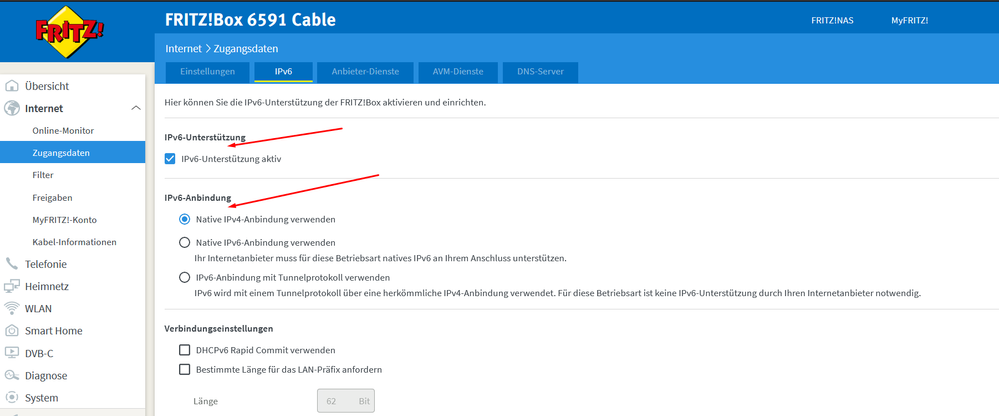Collapse the Internet menu chevron
The image size is (999, 416).
tap(136, 108)
